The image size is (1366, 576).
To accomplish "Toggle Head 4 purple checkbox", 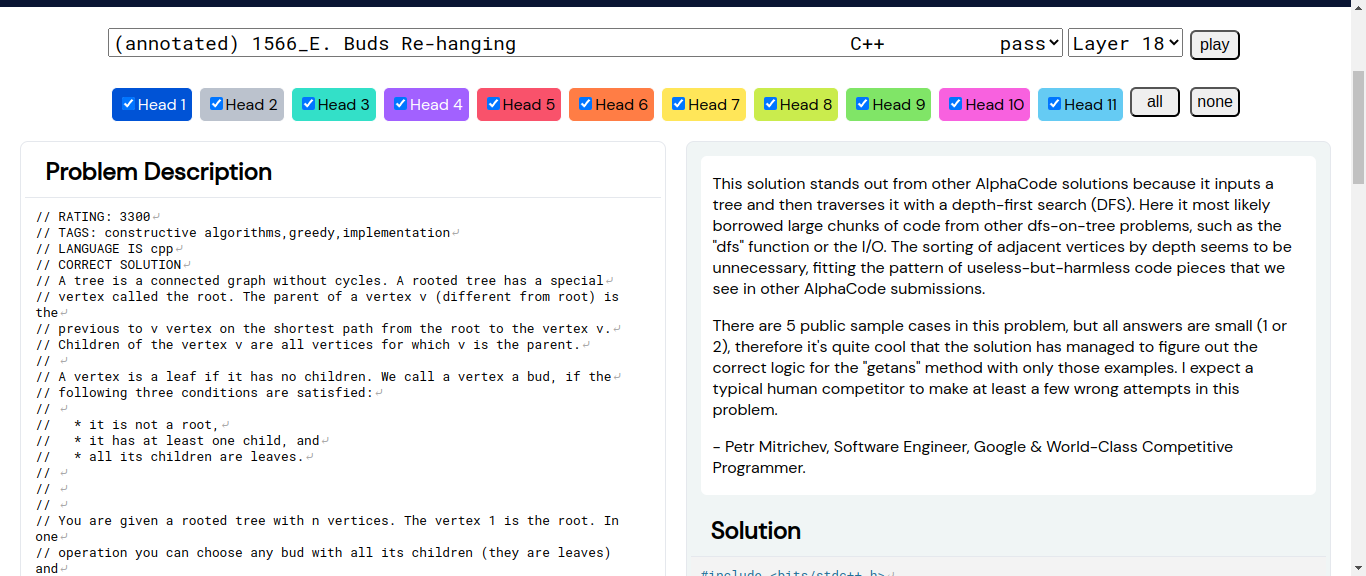I will [400, 104].
